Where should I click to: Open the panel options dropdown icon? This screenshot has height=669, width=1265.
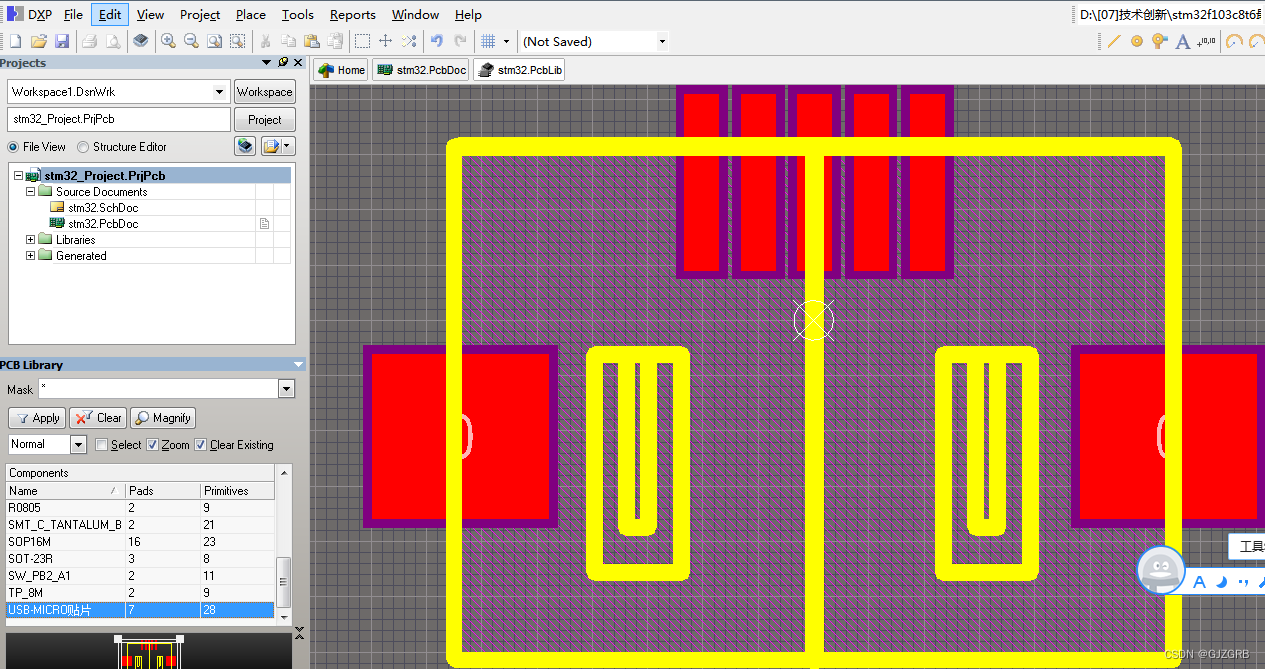pyautogui.click(x=277, y=146)
